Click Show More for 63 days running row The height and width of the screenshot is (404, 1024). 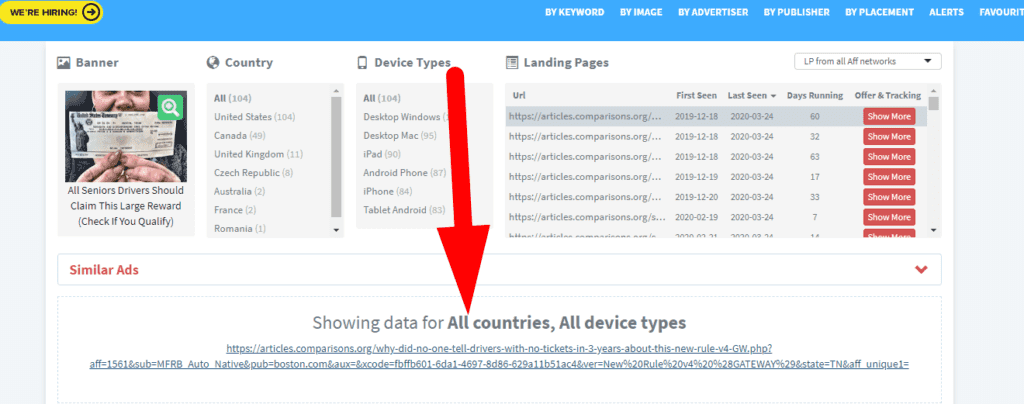pos(889,157)
